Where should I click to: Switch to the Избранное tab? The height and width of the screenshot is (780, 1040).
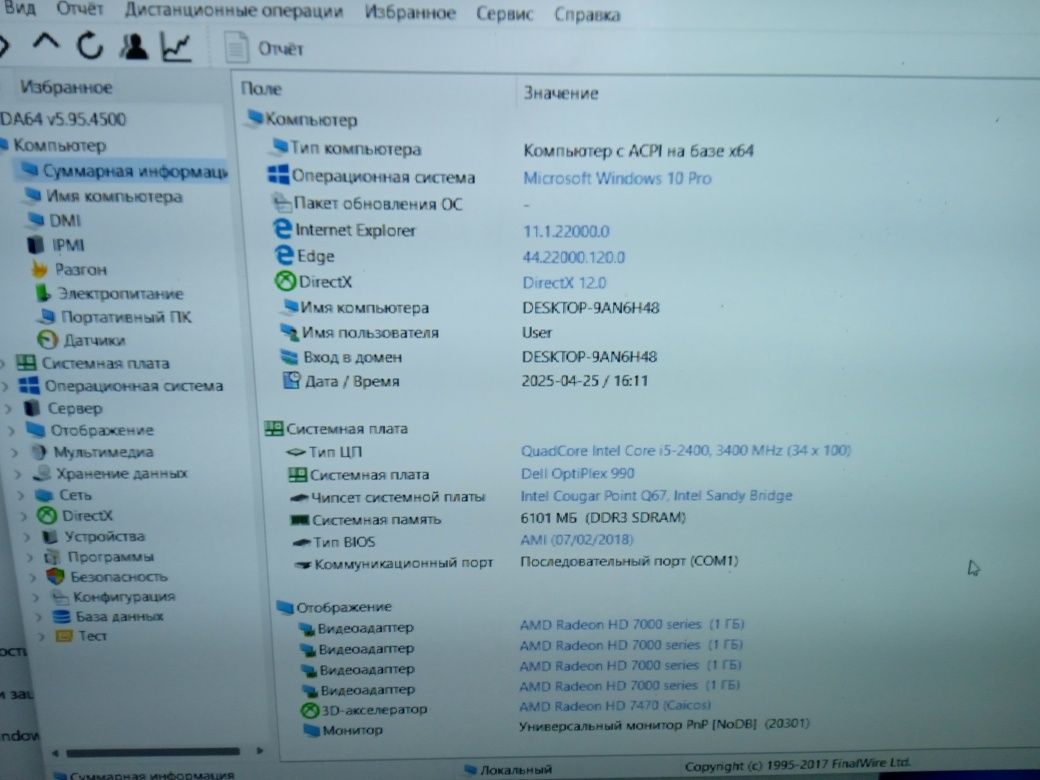coord(66,87)
